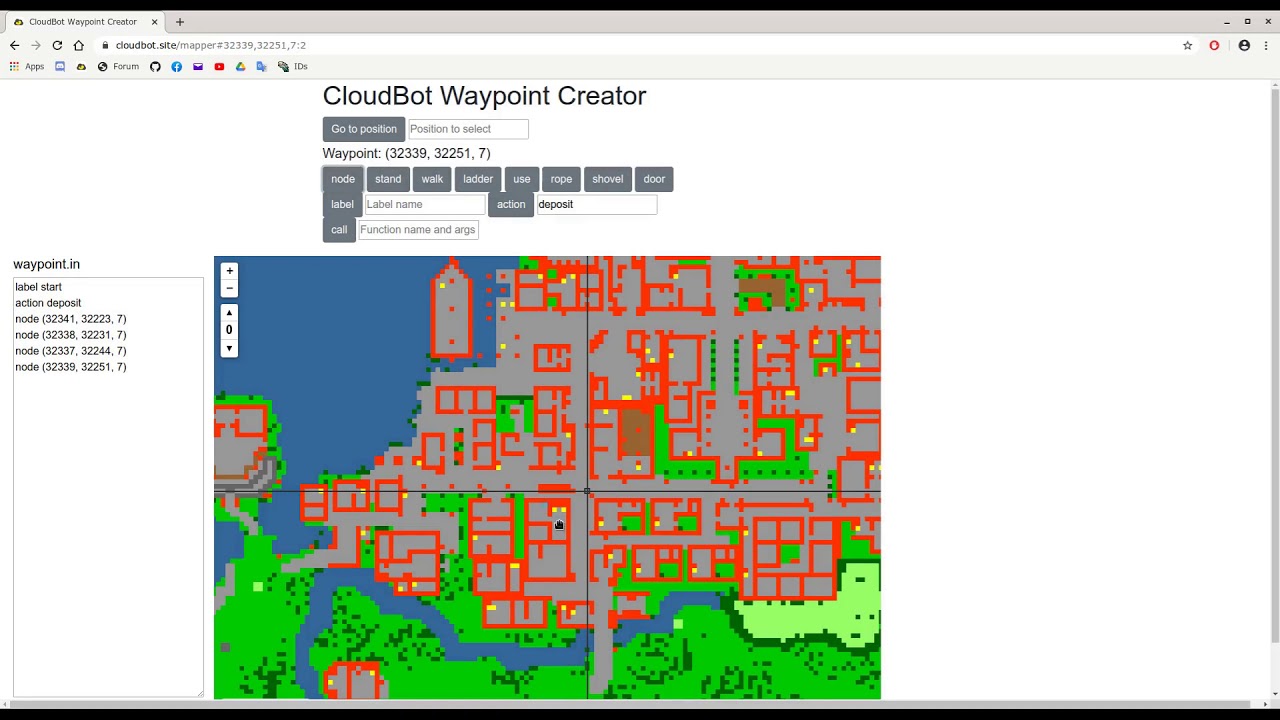Open a new browser tab
The image size is (1280, 720).
click(180, 21)
